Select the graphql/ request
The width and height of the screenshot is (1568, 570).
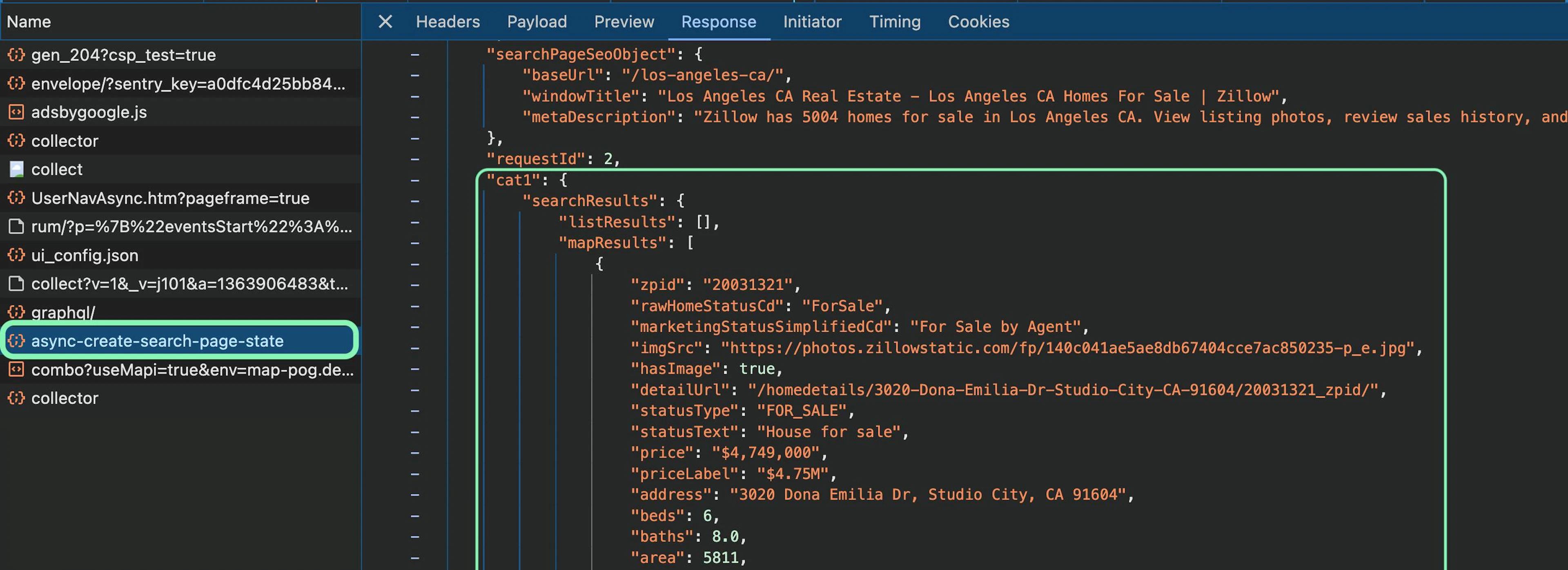coord(180,313)
